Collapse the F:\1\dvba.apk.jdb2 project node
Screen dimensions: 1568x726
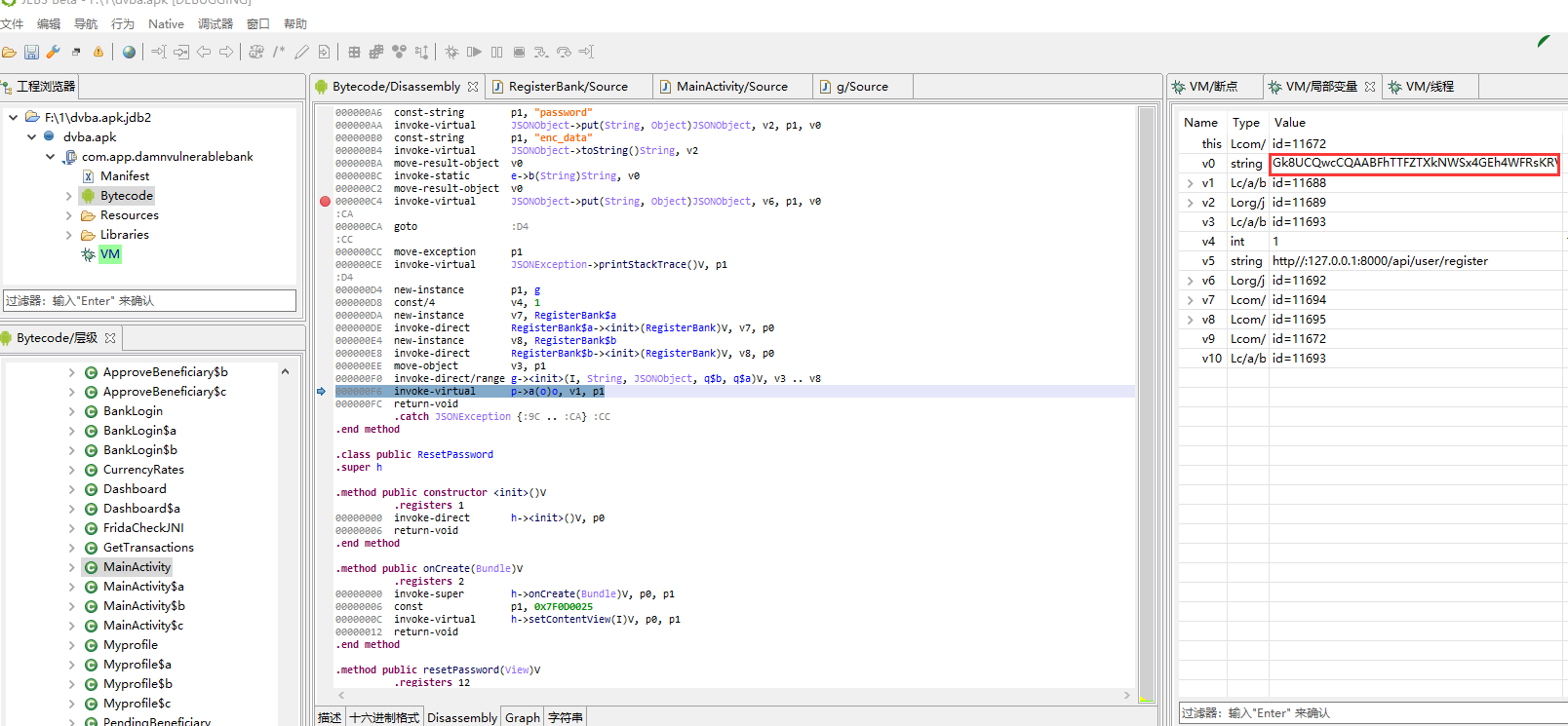[x=14, y=117]
